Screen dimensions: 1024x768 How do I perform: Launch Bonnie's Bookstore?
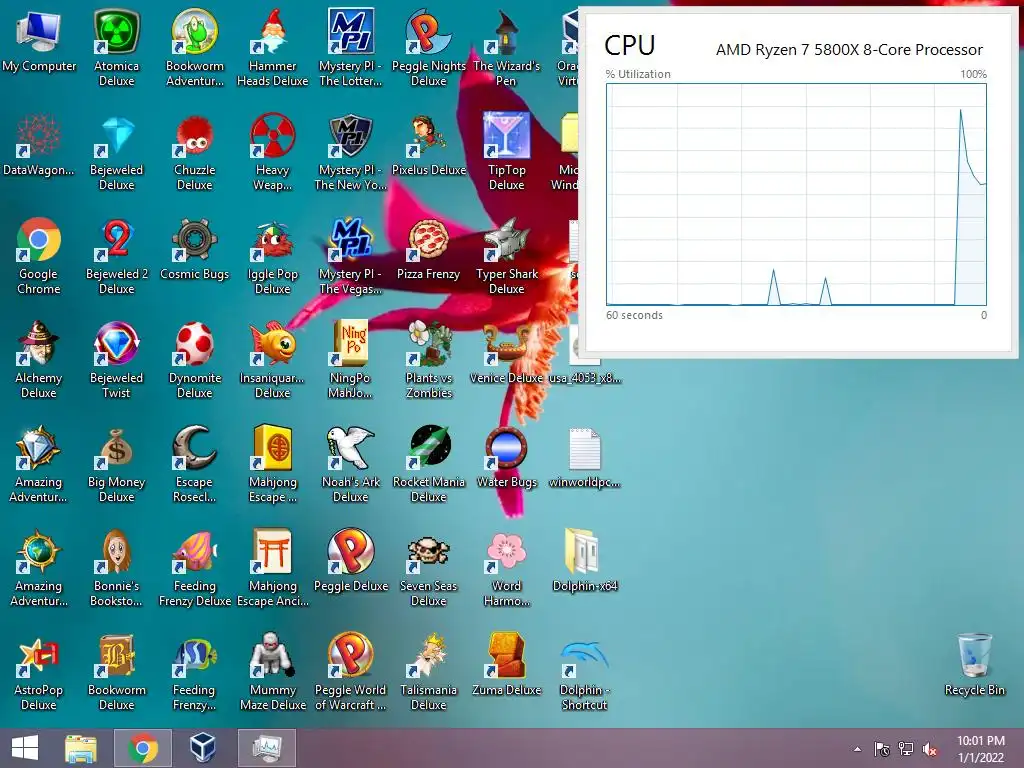116,568
